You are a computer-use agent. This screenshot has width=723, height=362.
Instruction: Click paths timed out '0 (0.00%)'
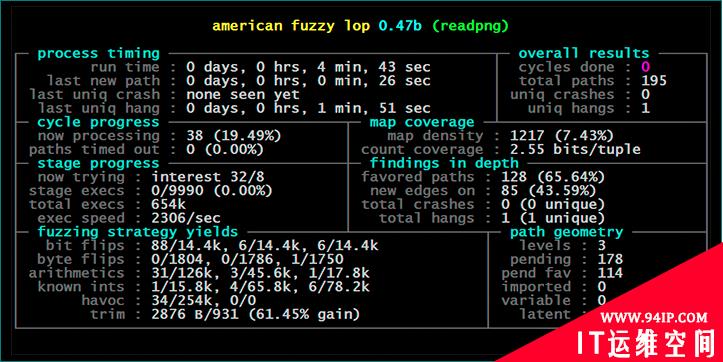click(x=225, y=150)
